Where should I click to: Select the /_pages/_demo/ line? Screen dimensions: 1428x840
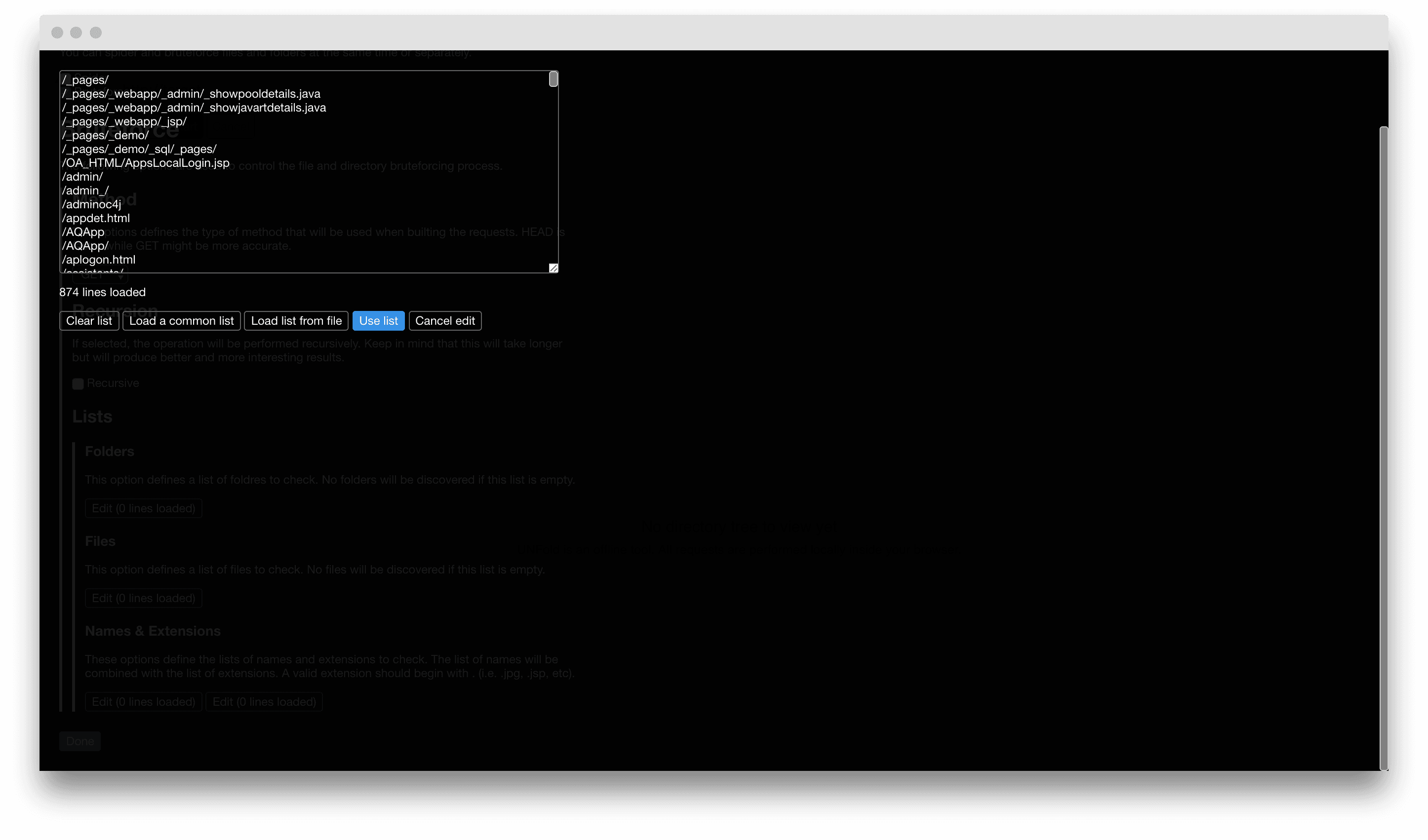pyautogui.click(x=105, y=135)
